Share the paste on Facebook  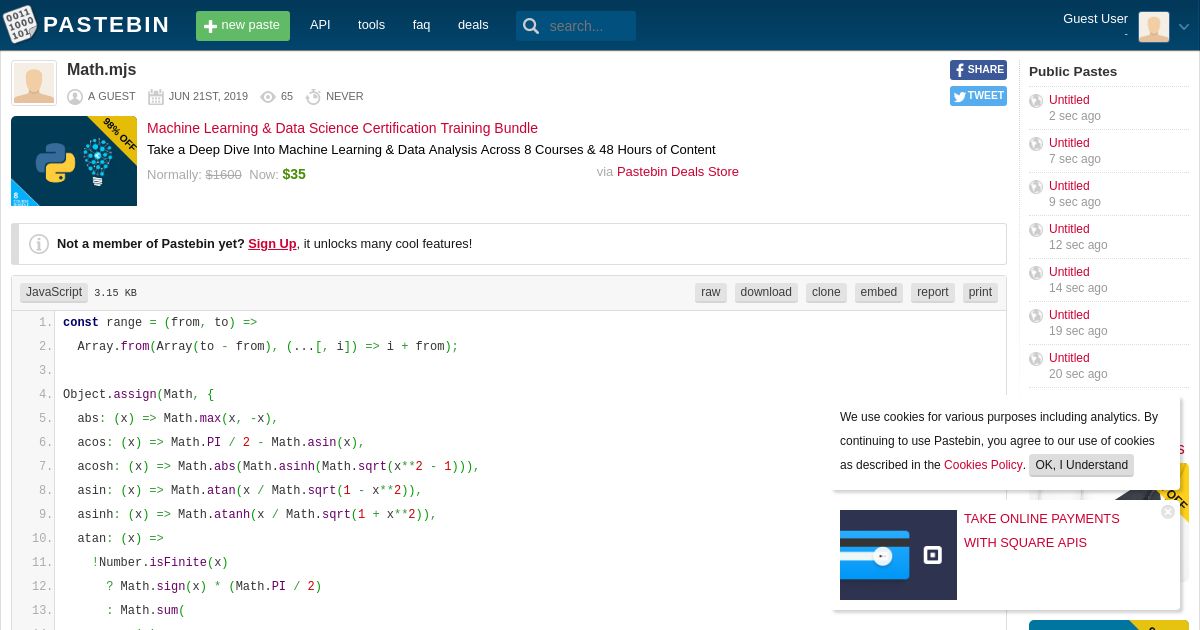[x=978, y=70]
